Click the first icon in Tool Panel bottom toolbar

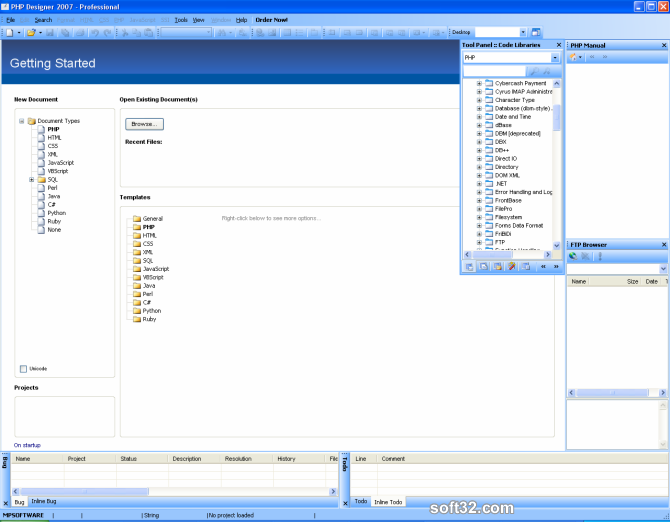[469, 266]
